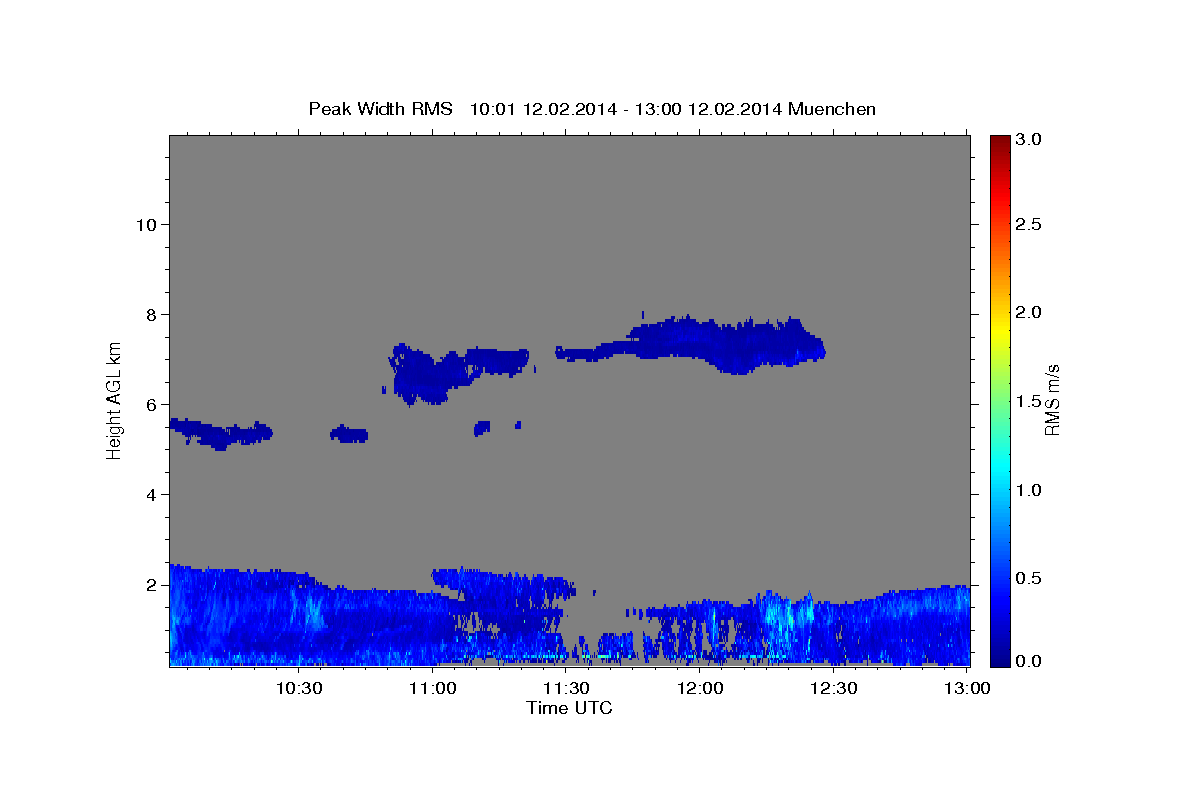Click the height tick label 8
Image resolution: width=1200 pixels, height=800 pixels.
(x=151, y=314)
